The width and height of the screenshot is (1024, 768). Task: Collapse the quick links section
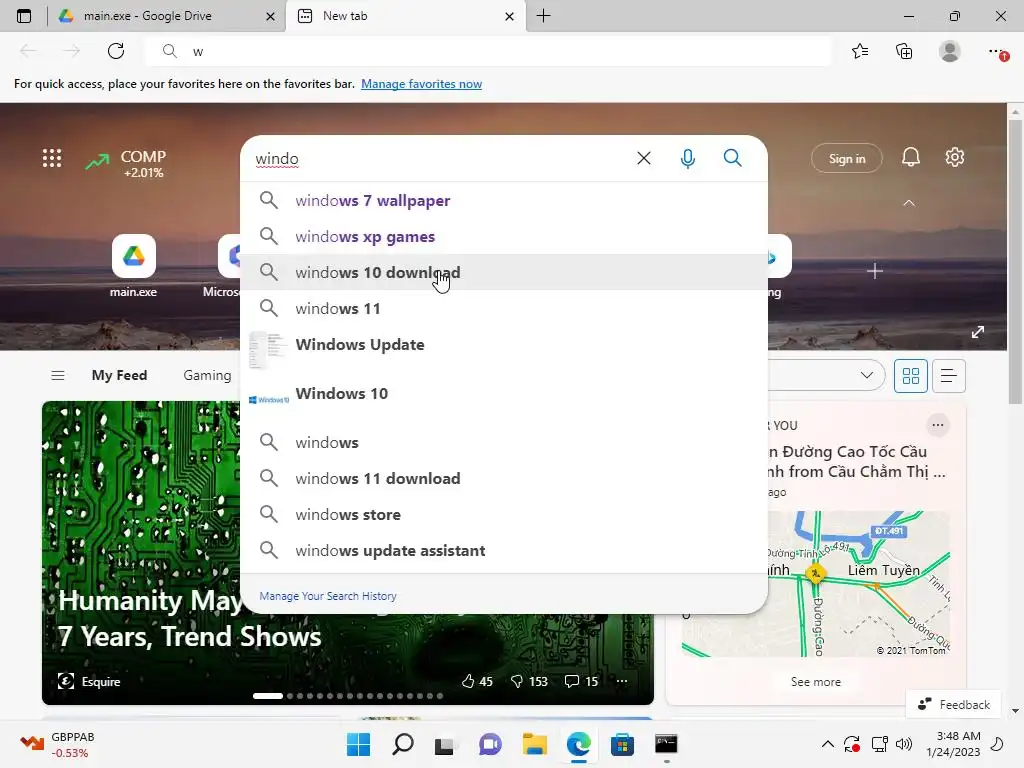pos(908,203)
